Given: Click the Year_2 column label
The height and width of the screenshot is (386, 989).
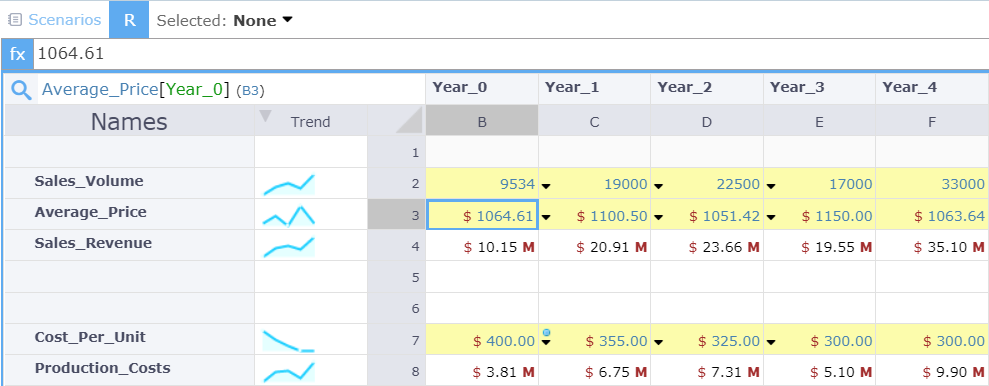Looking at the screenshot, I should click(x=684, y=88).
